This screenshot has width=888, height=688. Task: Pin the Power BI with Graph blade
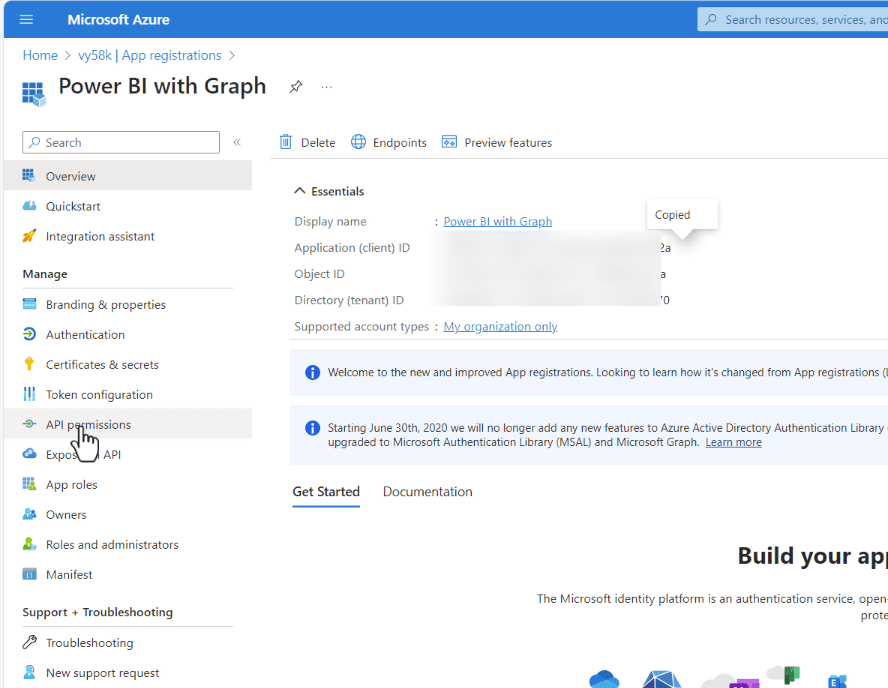pyautogui.click(x=296, y=87)
